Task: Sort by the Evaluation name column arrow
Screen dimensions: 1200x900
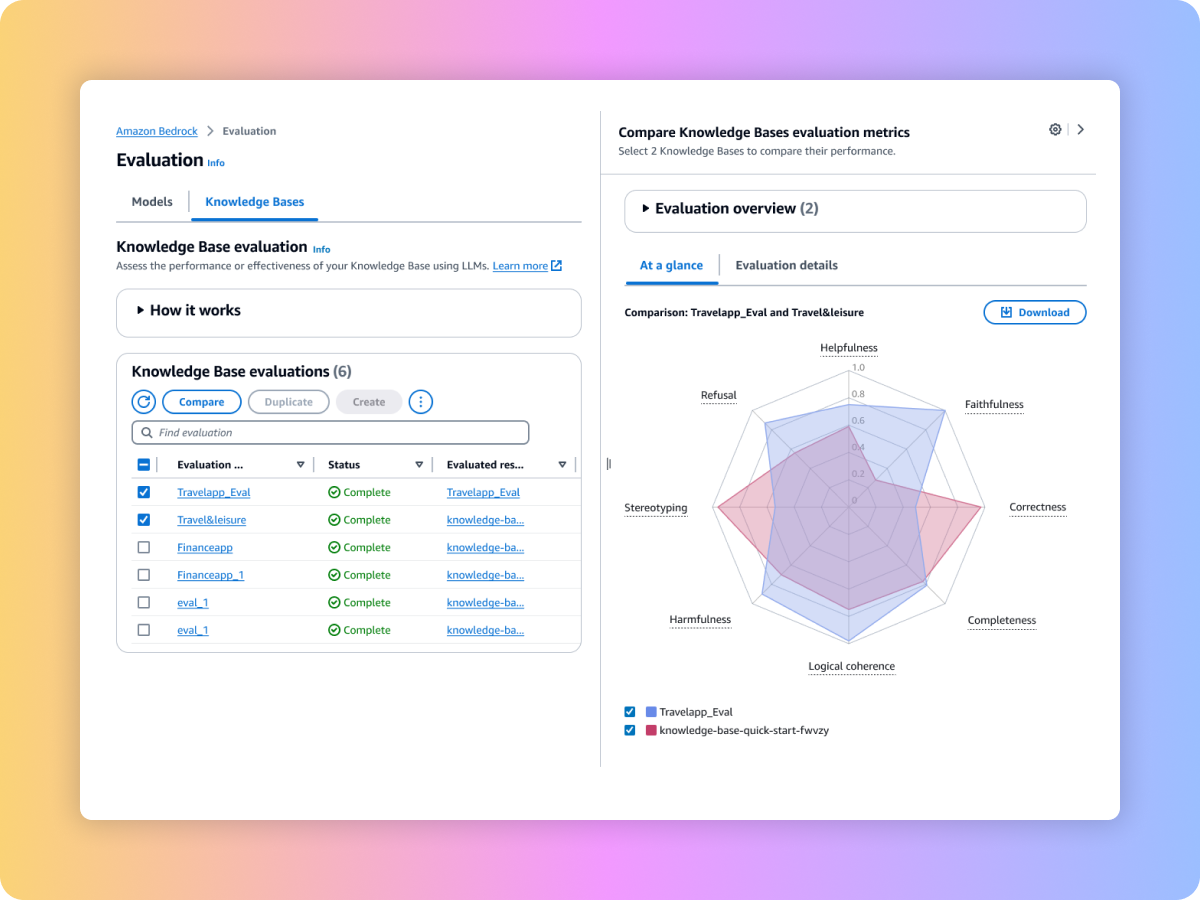Action: pyautogui.click(x=300, y=465)
